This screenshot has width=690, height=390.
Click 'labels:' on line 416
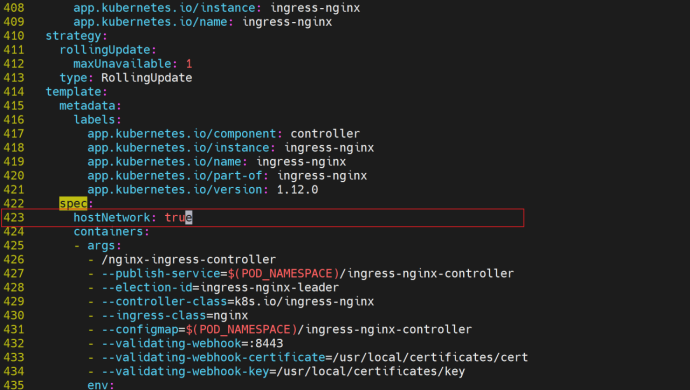(97, 120)
